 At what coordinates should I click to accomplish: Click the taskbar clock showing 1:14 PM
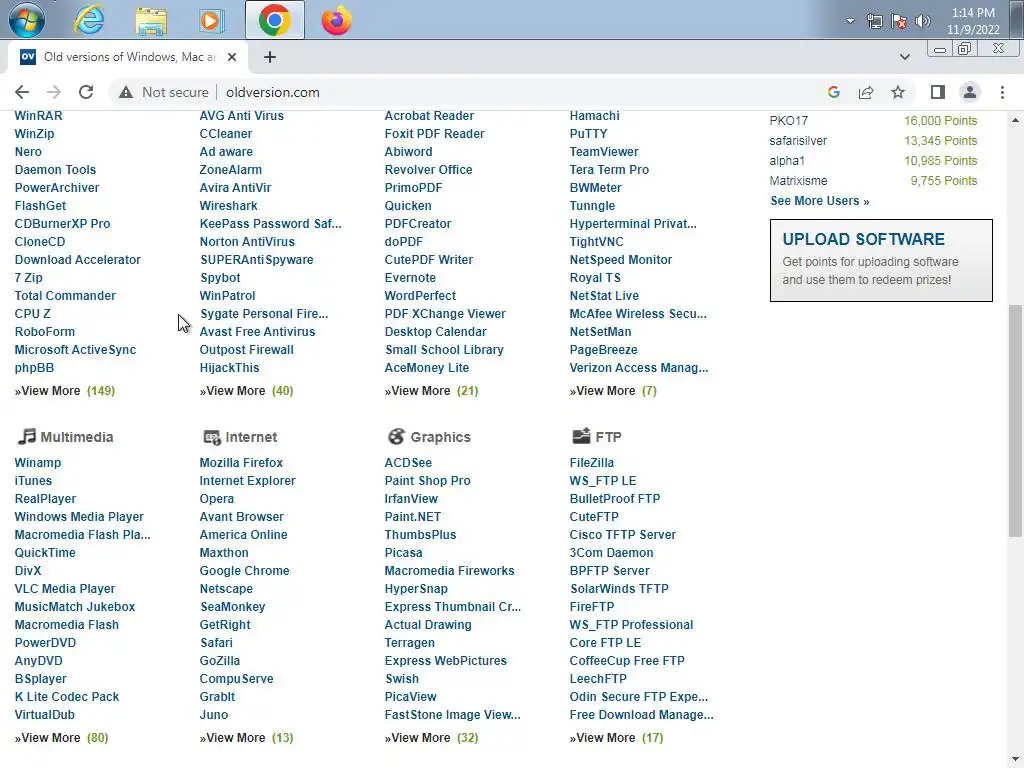(973, 21)
